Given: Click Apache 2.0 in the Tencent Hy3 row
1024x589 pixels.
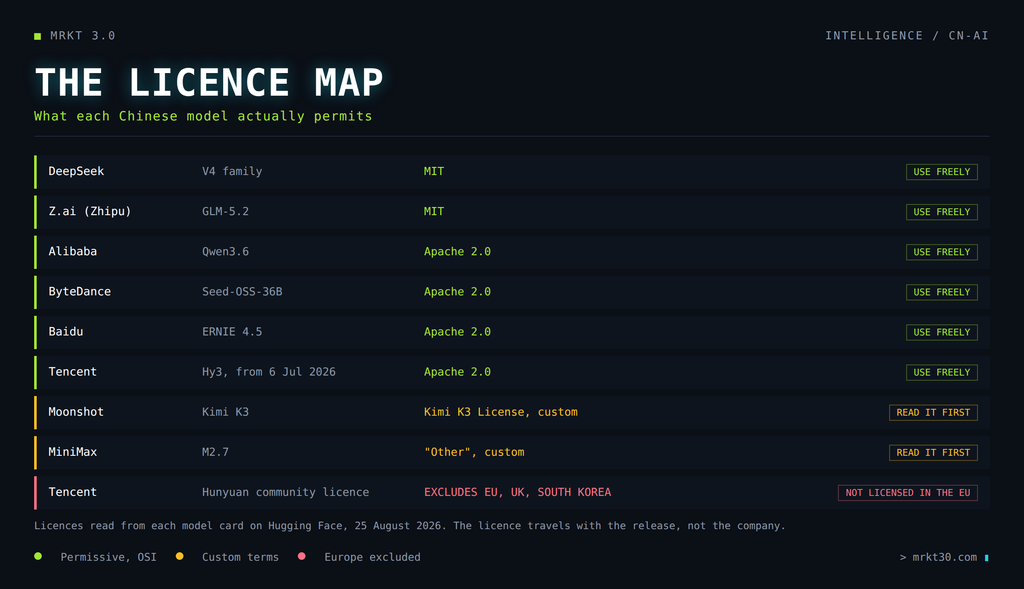Looking at the screenshot, I should pos(457,372).
